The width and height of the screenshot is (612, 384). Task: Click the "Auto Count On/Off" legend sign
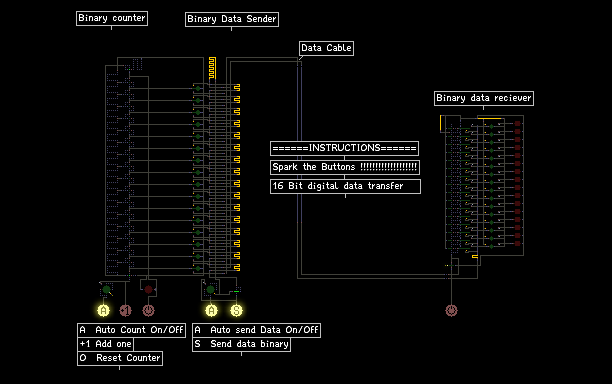[x=132, y=330]
